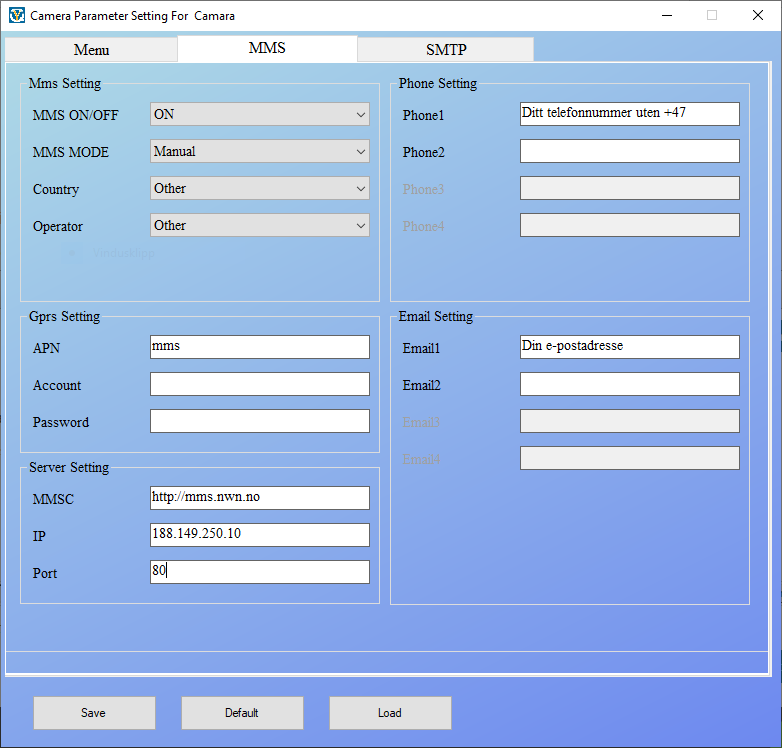
Task: Click the 'Email2' label
Action: (x=421, y=385)
